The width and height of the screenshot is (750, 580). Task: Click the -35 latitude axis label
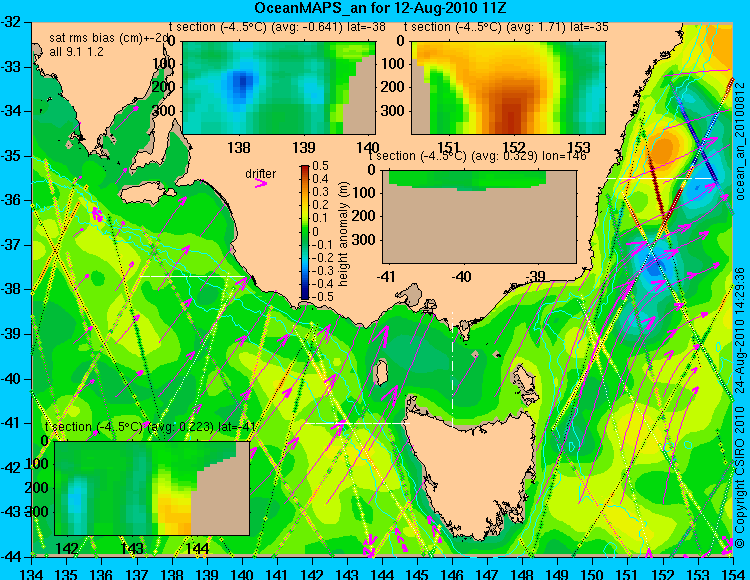click(11, 156)
